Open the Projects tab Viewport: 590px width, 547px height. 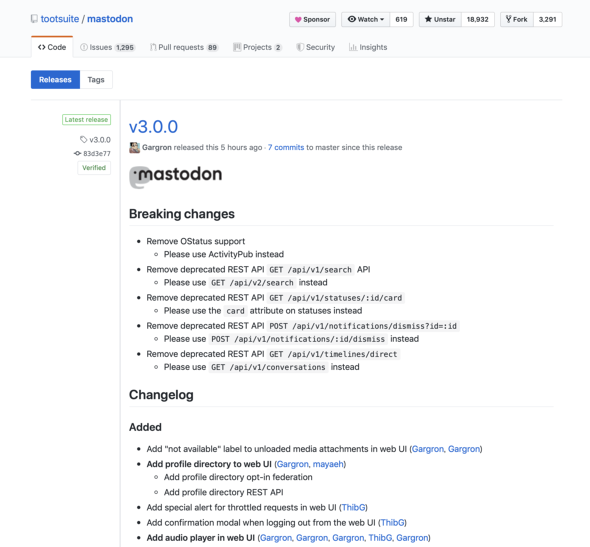(x=257, y=47)
